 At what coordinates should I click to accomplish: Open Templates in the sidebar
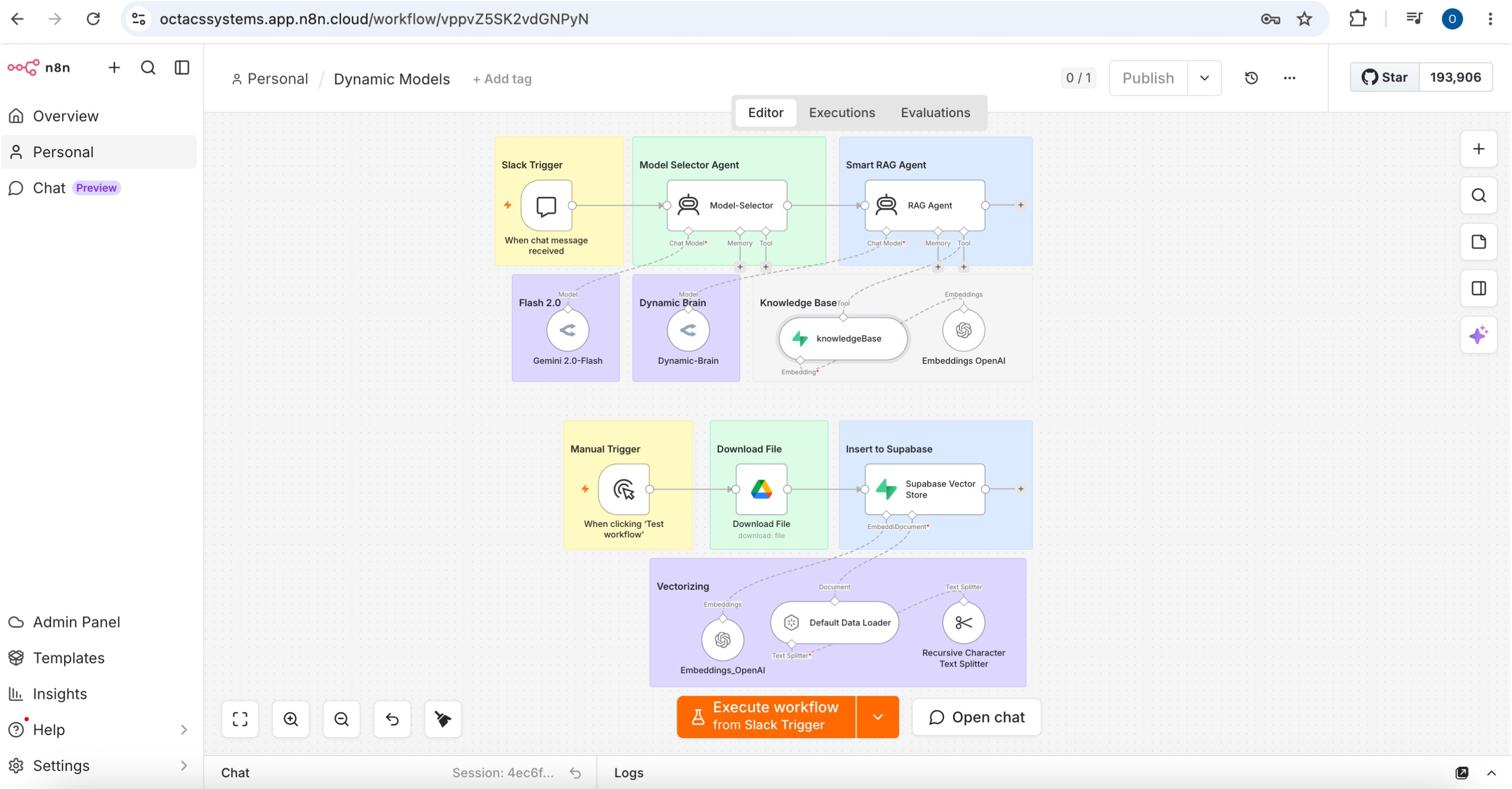(99, 658)
